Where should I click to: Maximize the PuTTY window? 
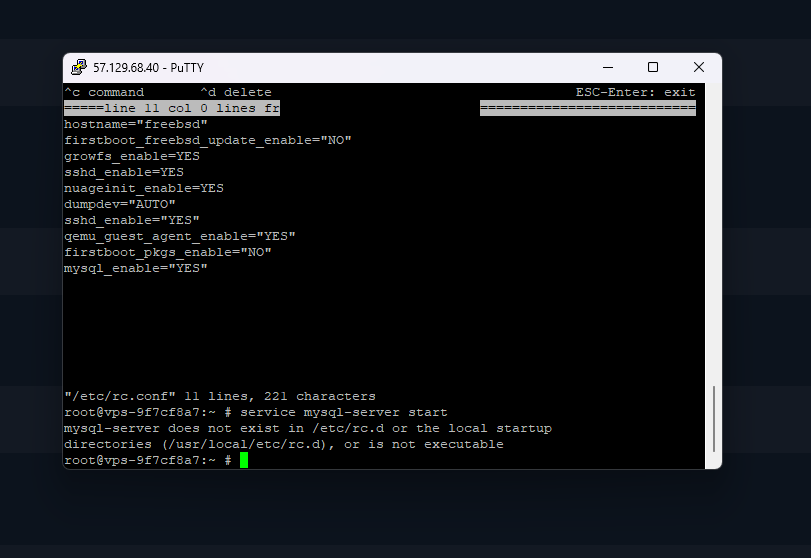[653, 68]
